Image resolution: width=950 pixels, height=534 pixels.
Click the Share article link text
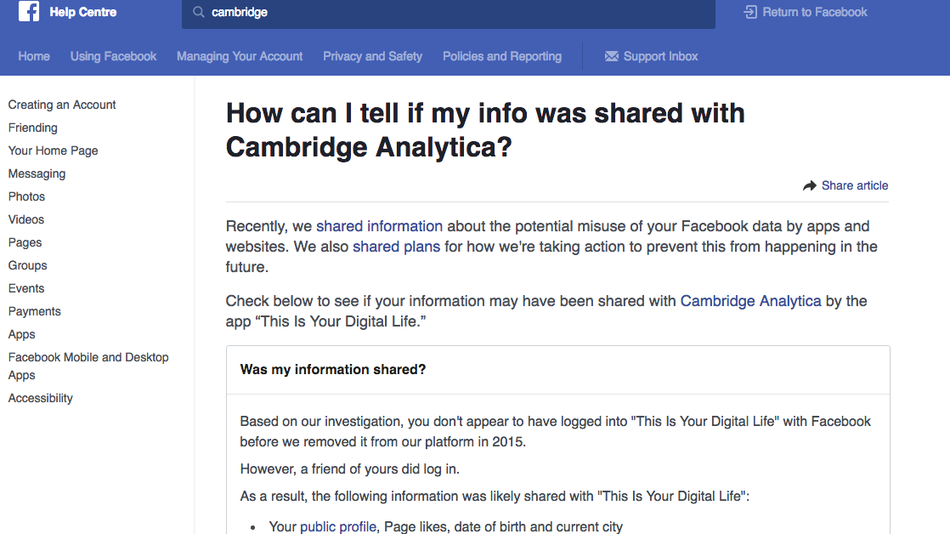click(x=855, y=185)
